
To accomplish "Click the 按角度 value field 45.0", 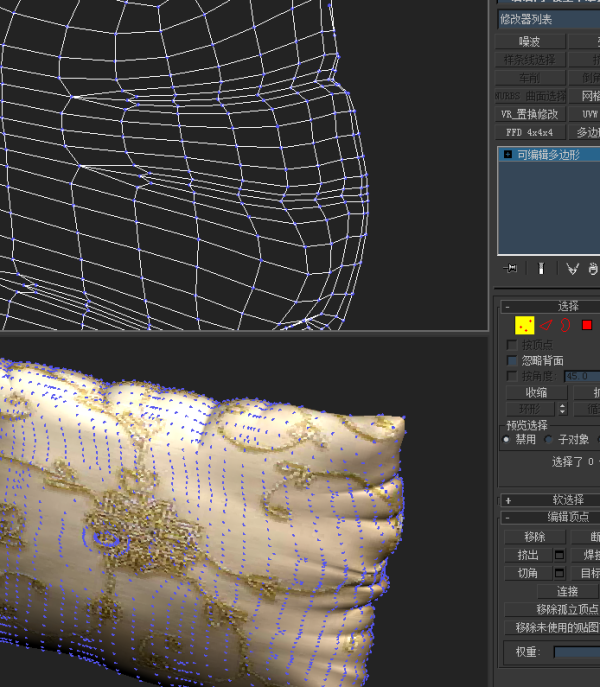I will click(x=582, y=376).
